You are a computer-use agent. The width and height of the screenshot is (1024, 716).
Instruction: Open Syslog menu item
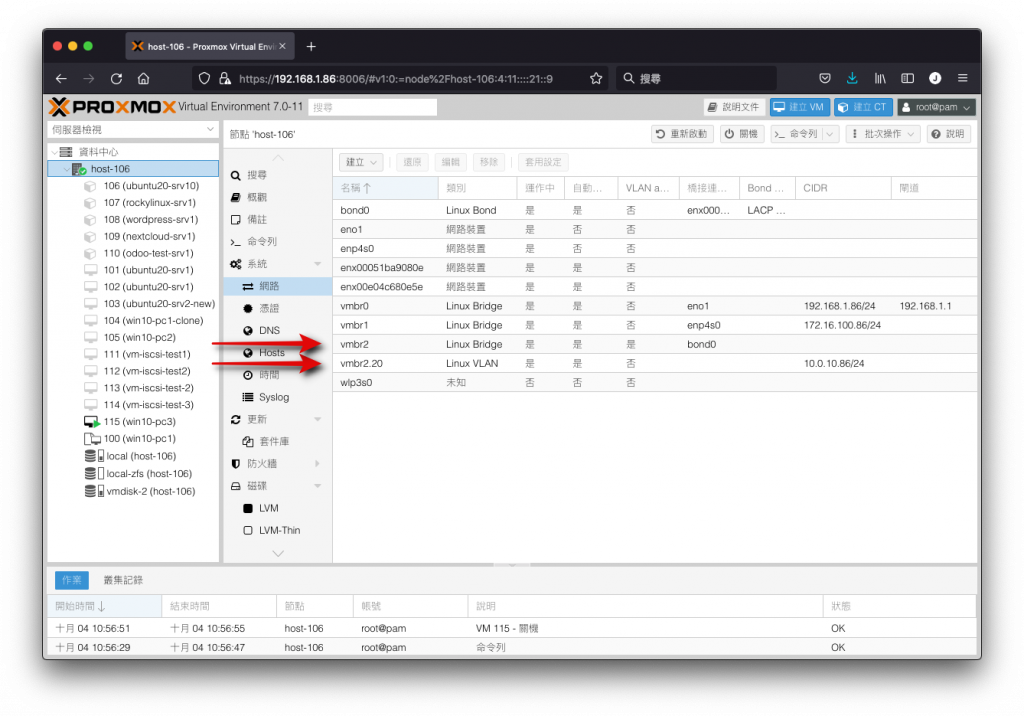pos(278,397)
